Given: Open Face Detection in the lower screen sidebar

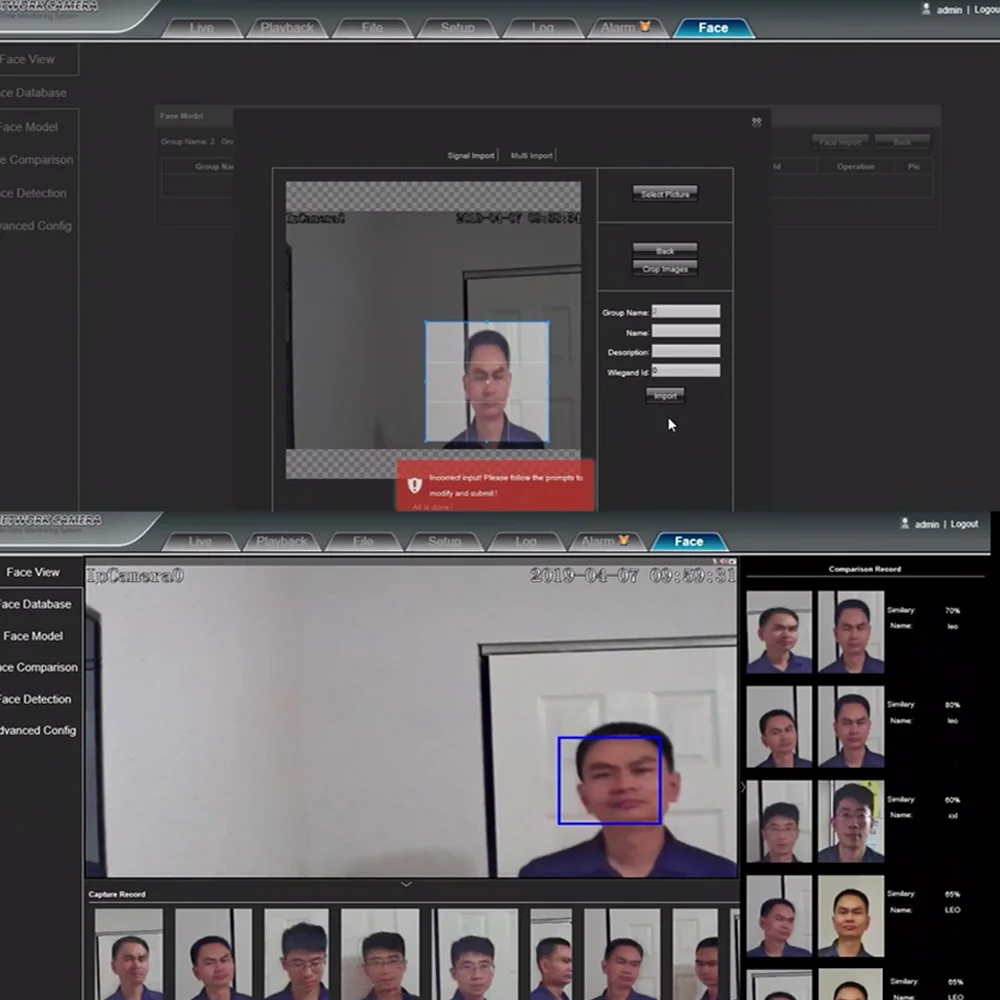Looking at the screenshot, I should 37,699.
